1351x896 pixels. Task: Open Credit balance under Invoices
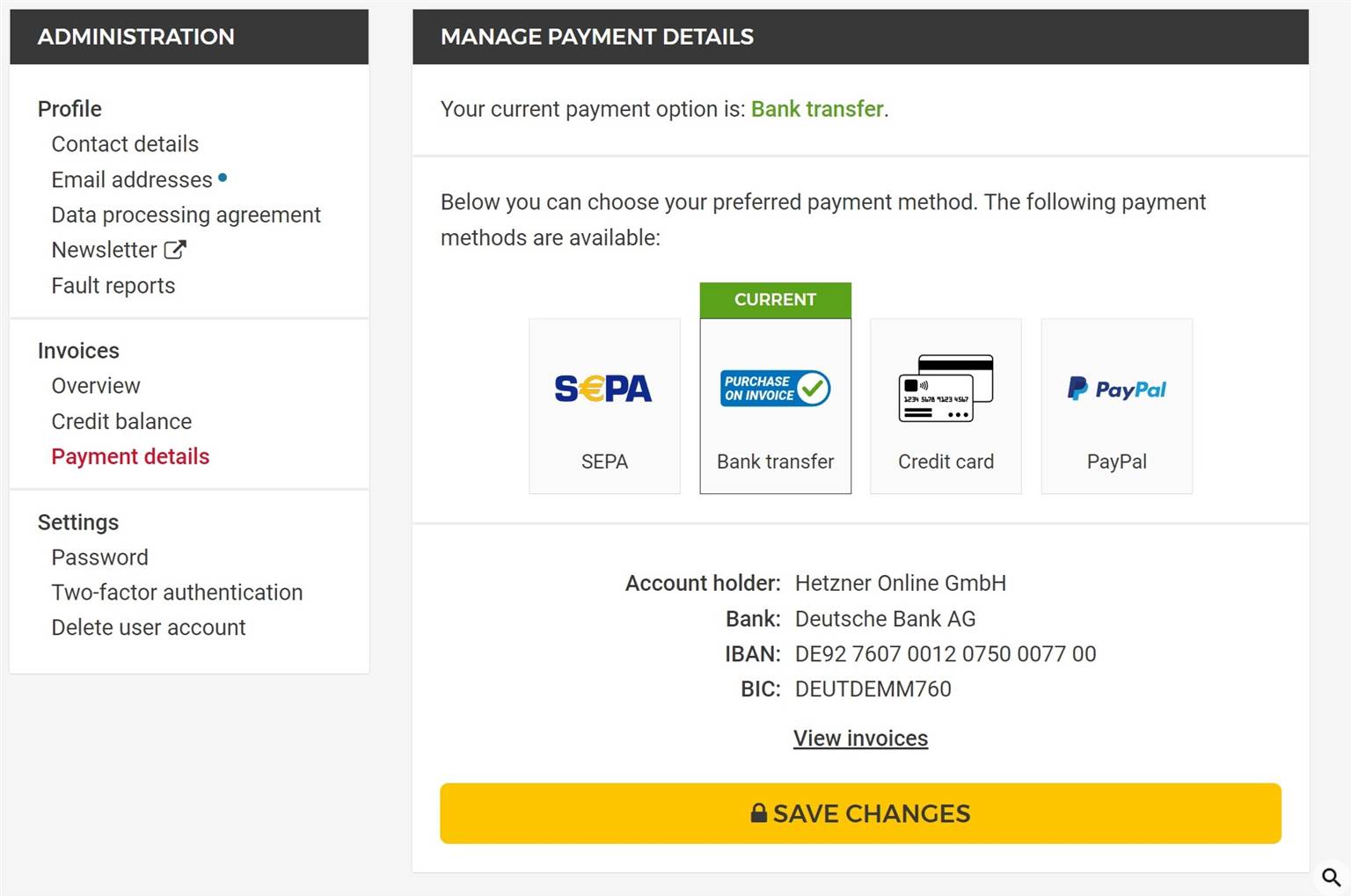(x=121, y=421)
